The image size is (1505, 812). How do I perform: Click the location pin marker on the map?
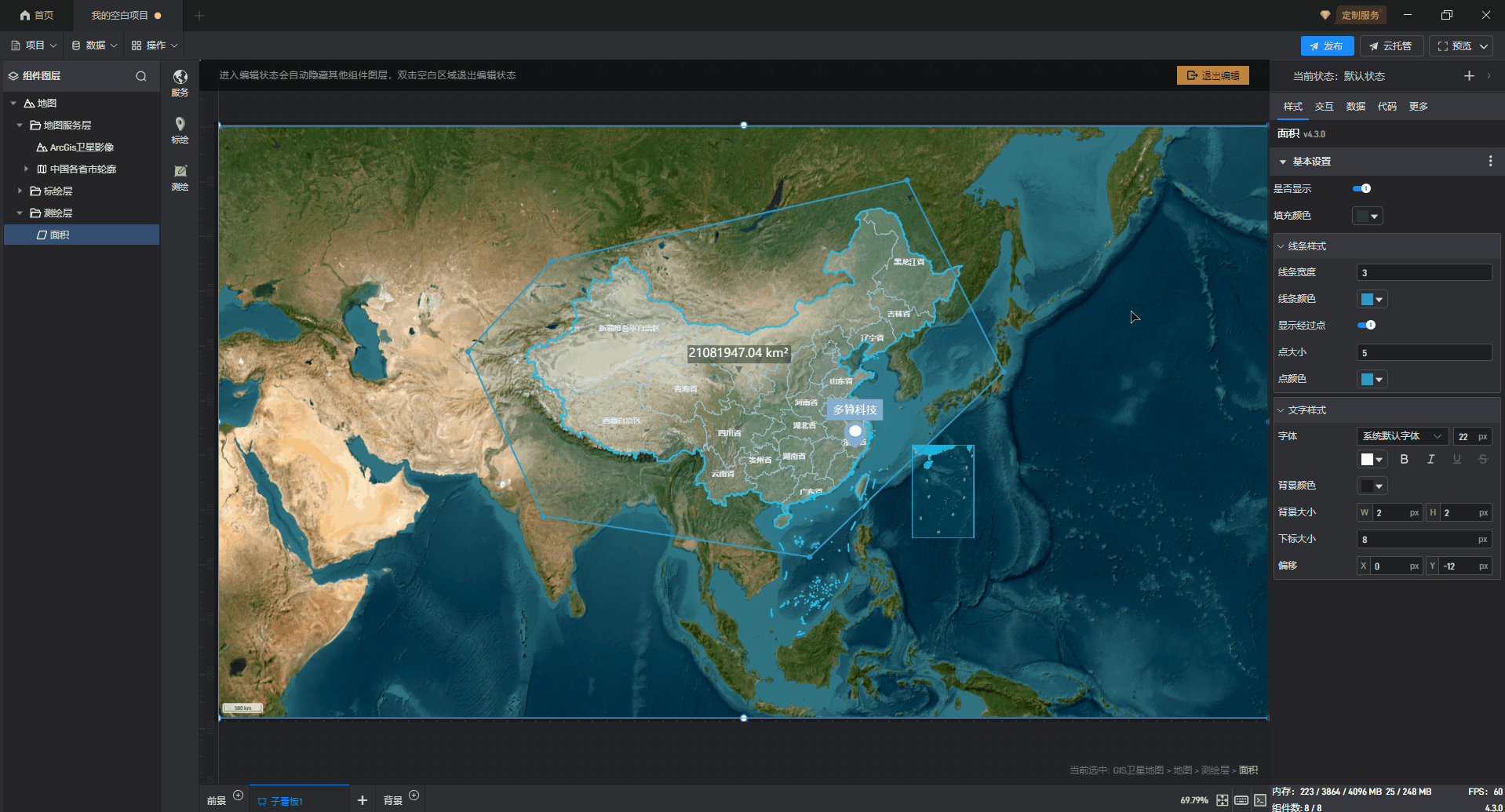point(855,433)
